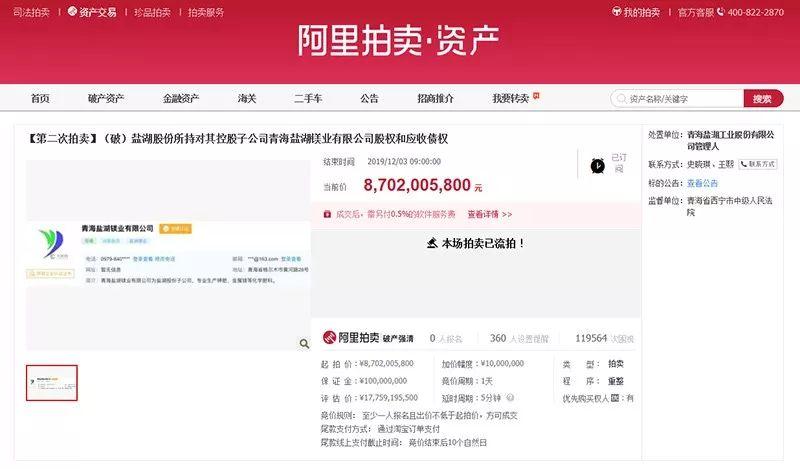Click the red 搜索 button
The image size is (800, 469).
click(763, 98)
